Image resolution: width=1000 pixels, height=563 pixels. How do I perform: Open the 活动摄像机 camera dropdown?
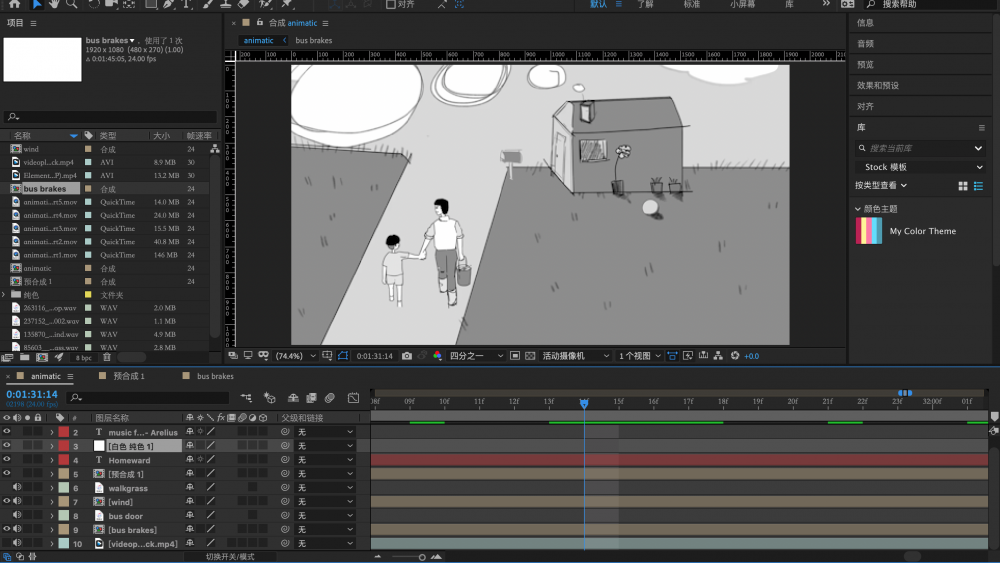576,356
